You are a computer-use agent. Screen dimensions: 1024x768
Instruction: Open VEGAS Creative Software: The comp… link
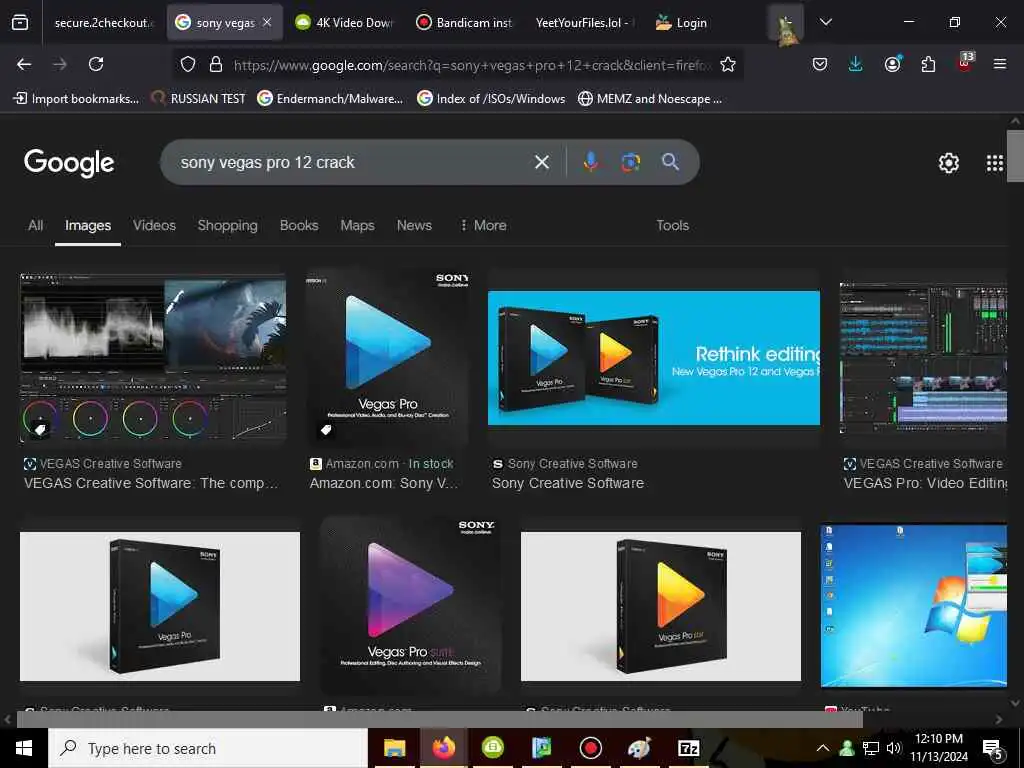tap(151, 483)
